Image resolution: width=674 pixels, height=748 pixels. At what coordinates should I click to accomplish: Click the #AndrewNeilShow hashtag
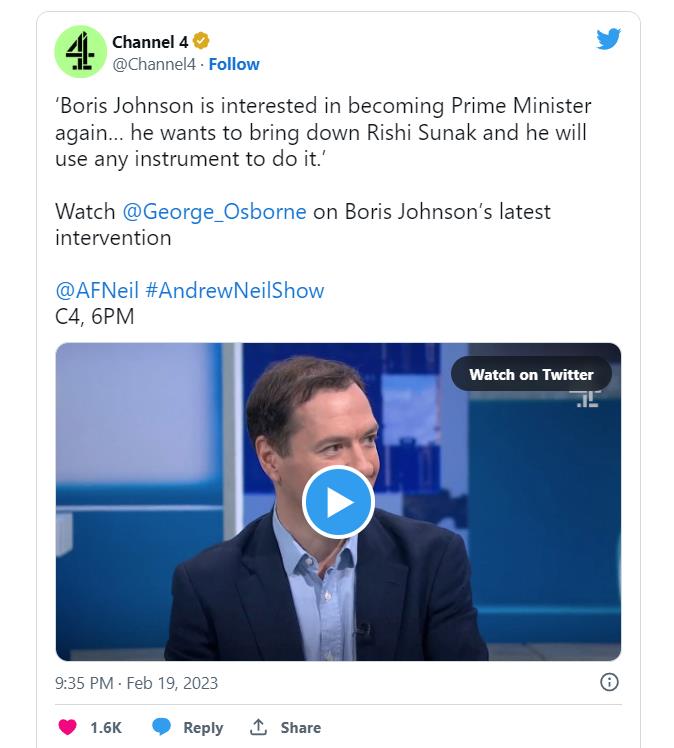(234, 291)
